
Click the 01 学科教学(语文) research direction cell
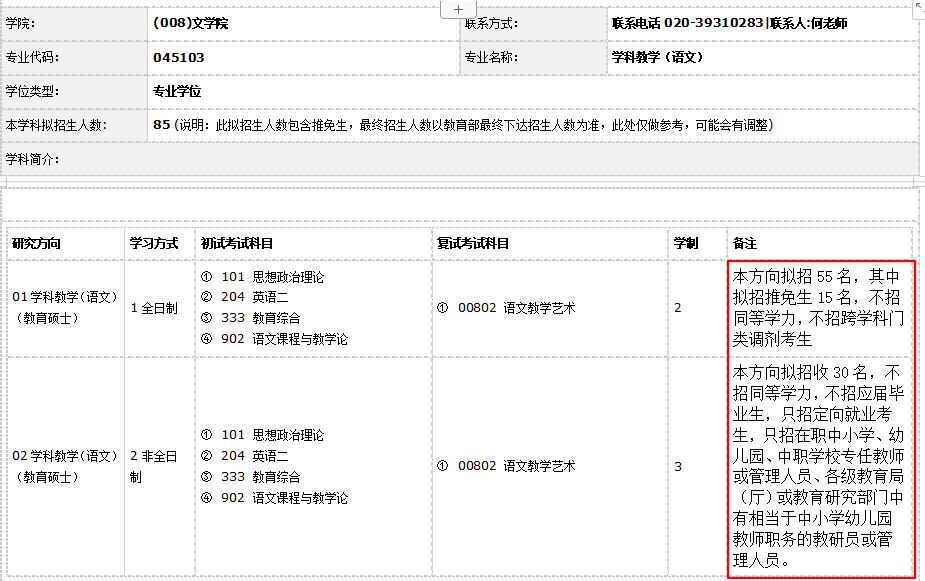tap(66, 307)
